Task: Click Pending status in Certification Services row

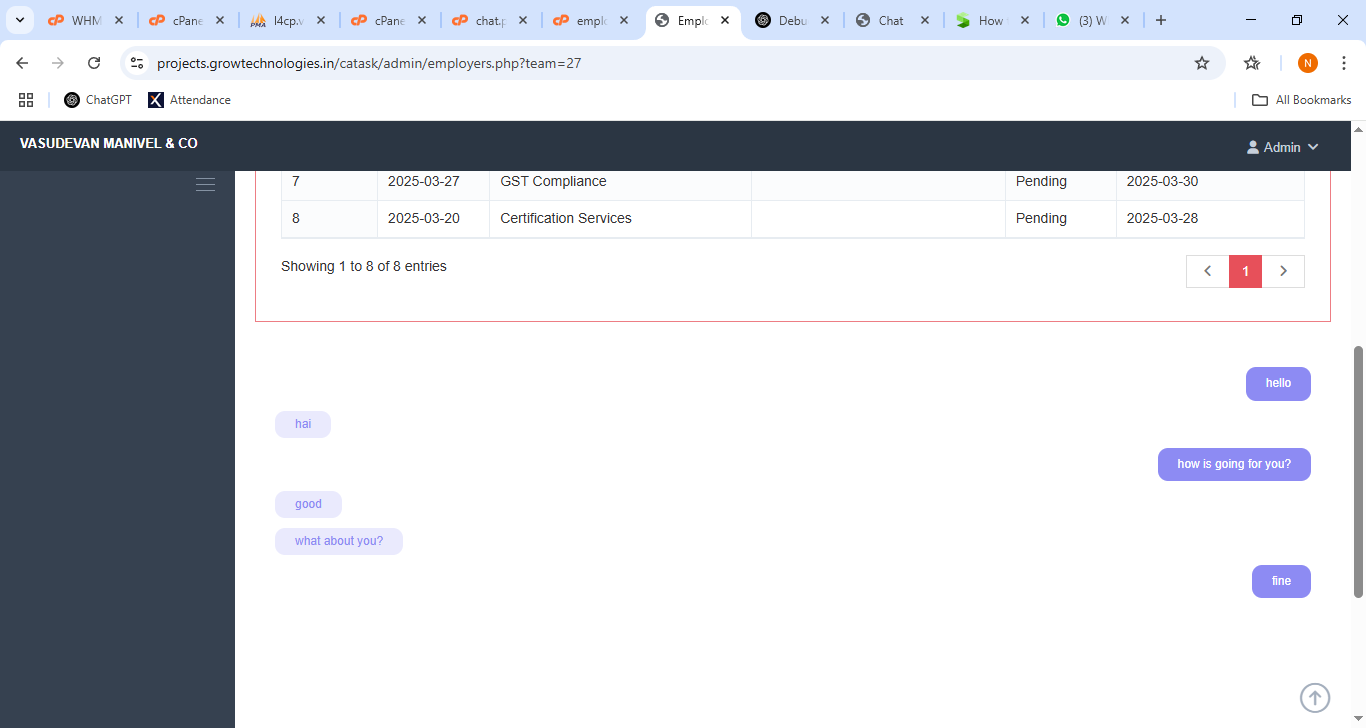Action: click(x=1060, y=219)
